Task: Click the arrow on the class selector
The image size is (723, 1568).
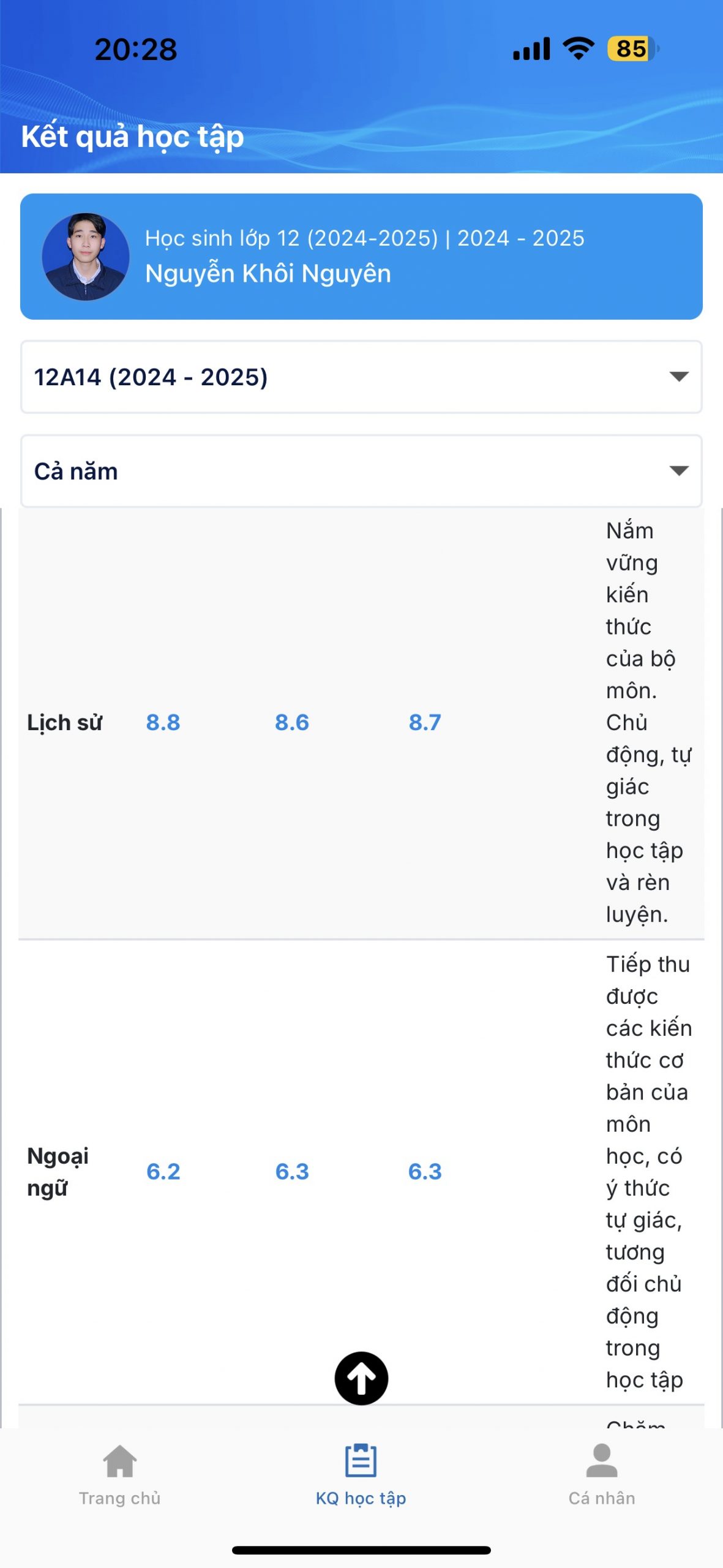Action: pos(679,377)
